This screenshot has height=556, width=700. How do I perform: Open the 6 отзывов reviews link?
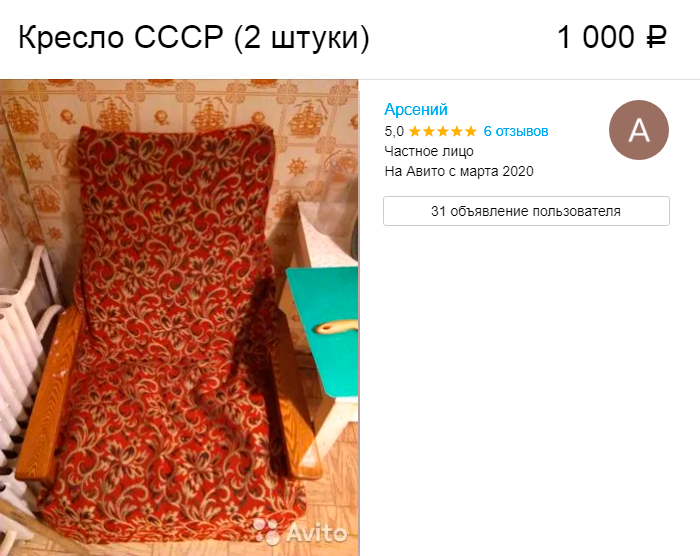pos(516,131)
